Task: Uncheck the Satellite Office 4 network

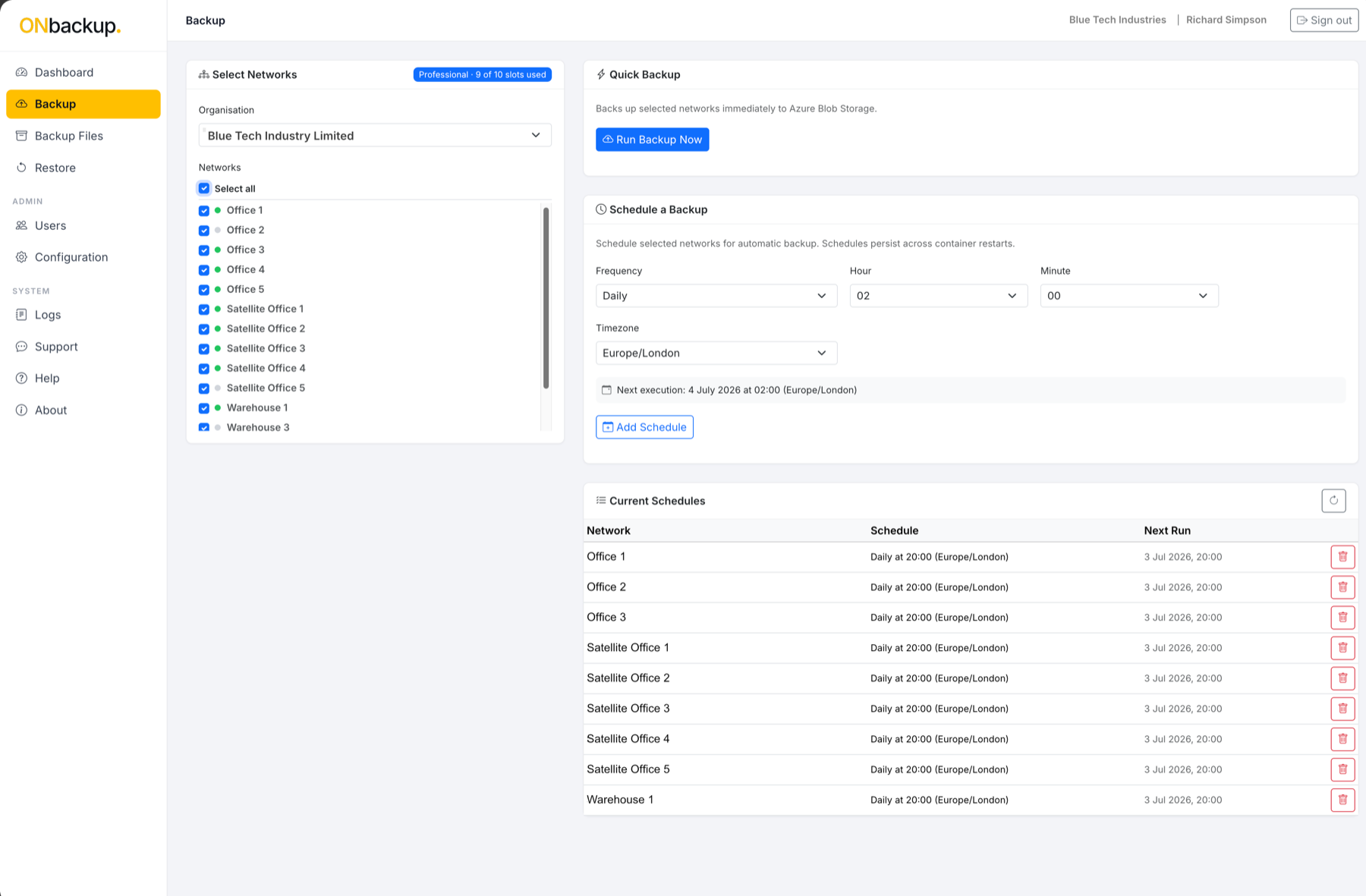Action: [x=204, y=369]
